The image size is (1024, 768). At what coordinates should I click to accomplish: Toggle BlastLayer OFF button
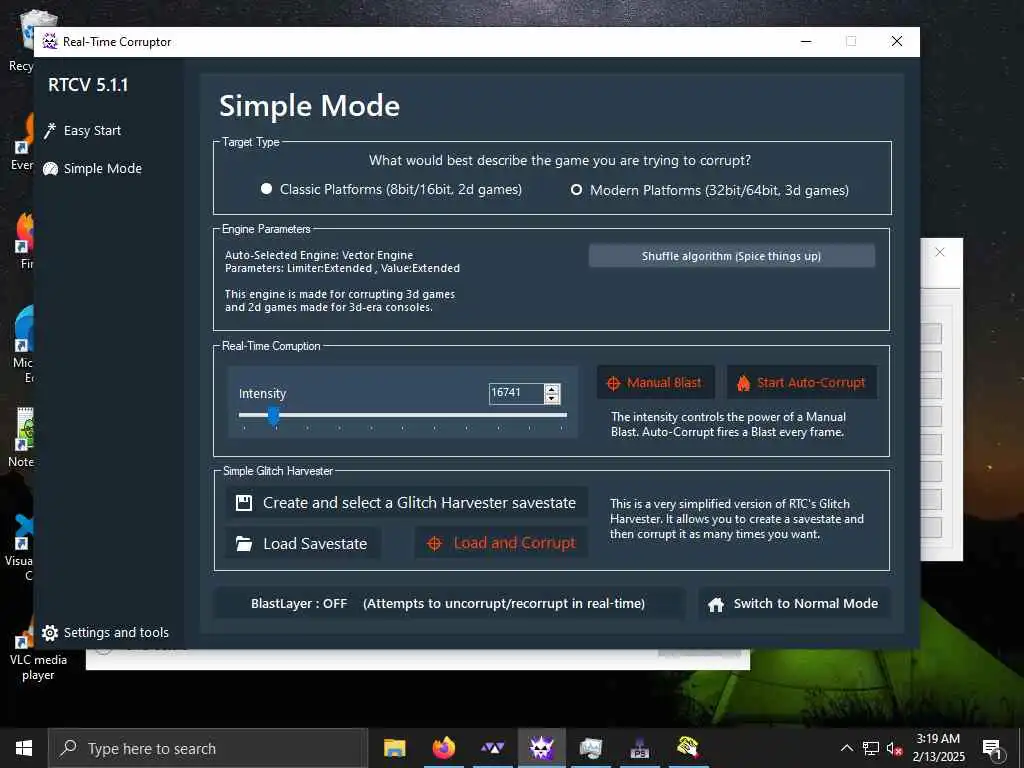click(x=449, y=603)
